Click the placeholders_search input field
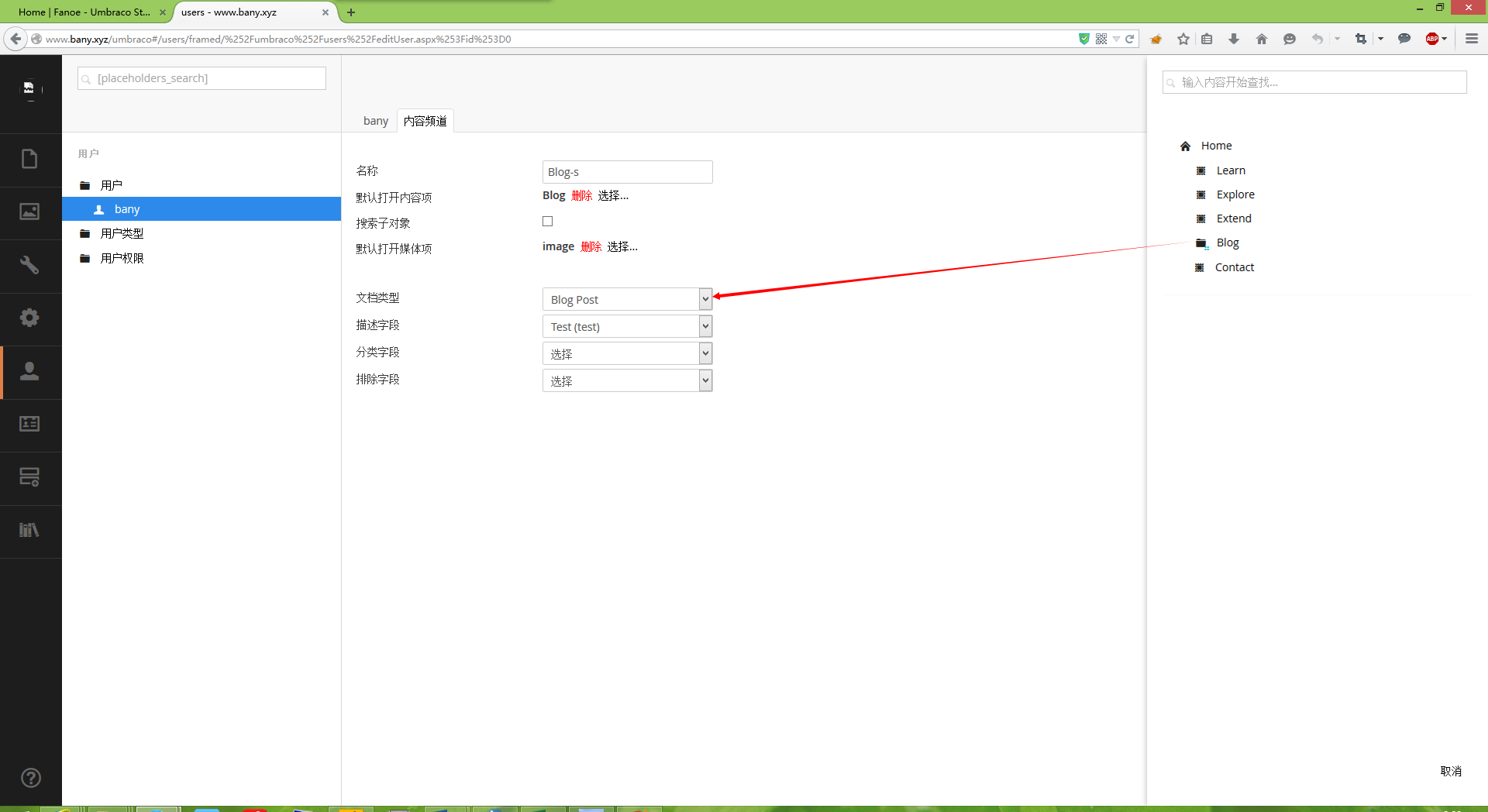The image size is (1488, 812). click(x=201, y=78)
